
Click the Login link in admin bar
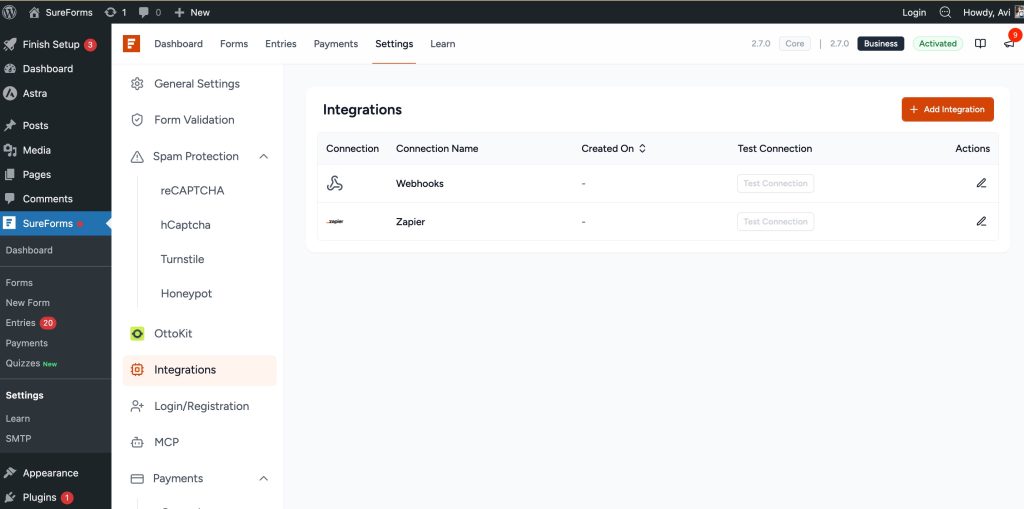point(914,12)
